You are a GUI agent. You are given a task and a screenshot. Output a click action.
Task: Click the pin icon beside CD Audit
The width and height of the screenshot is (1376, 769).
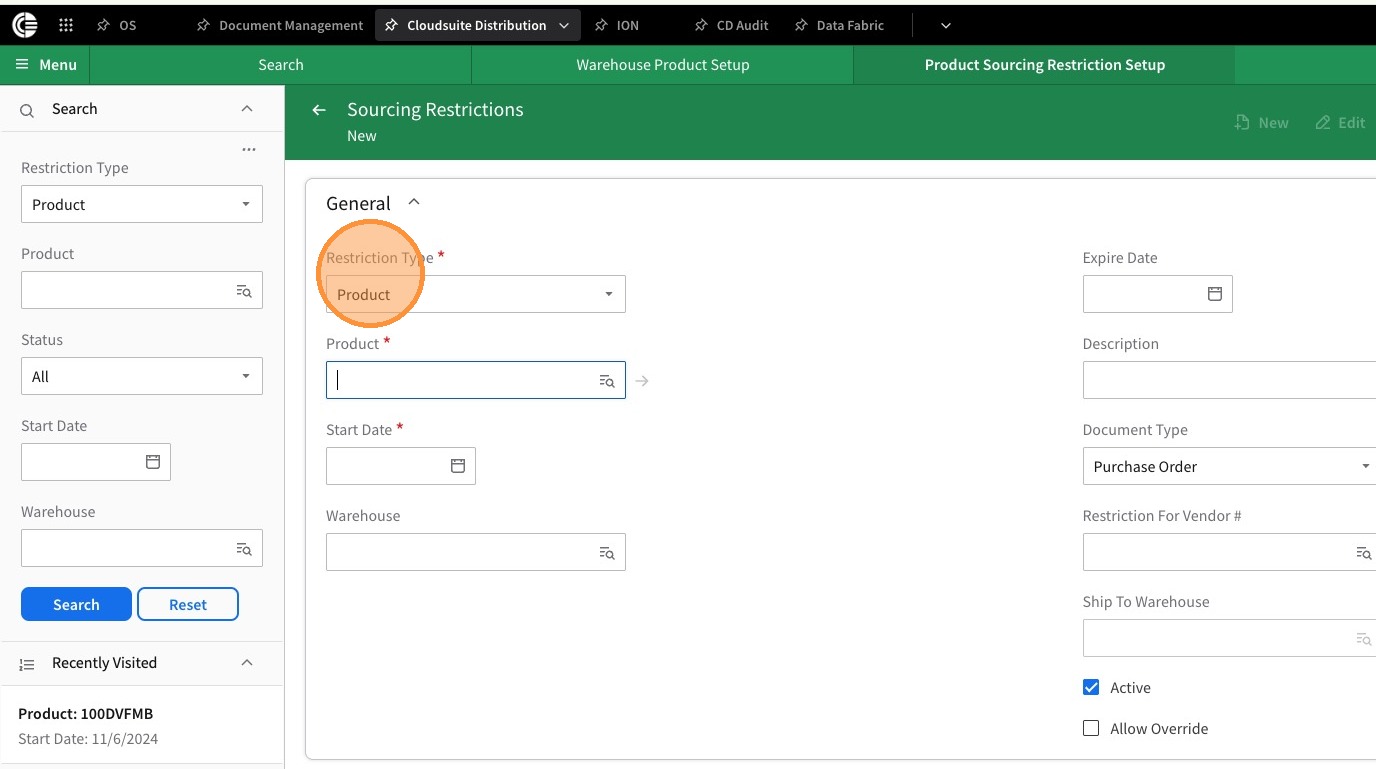tap(701, 25)
